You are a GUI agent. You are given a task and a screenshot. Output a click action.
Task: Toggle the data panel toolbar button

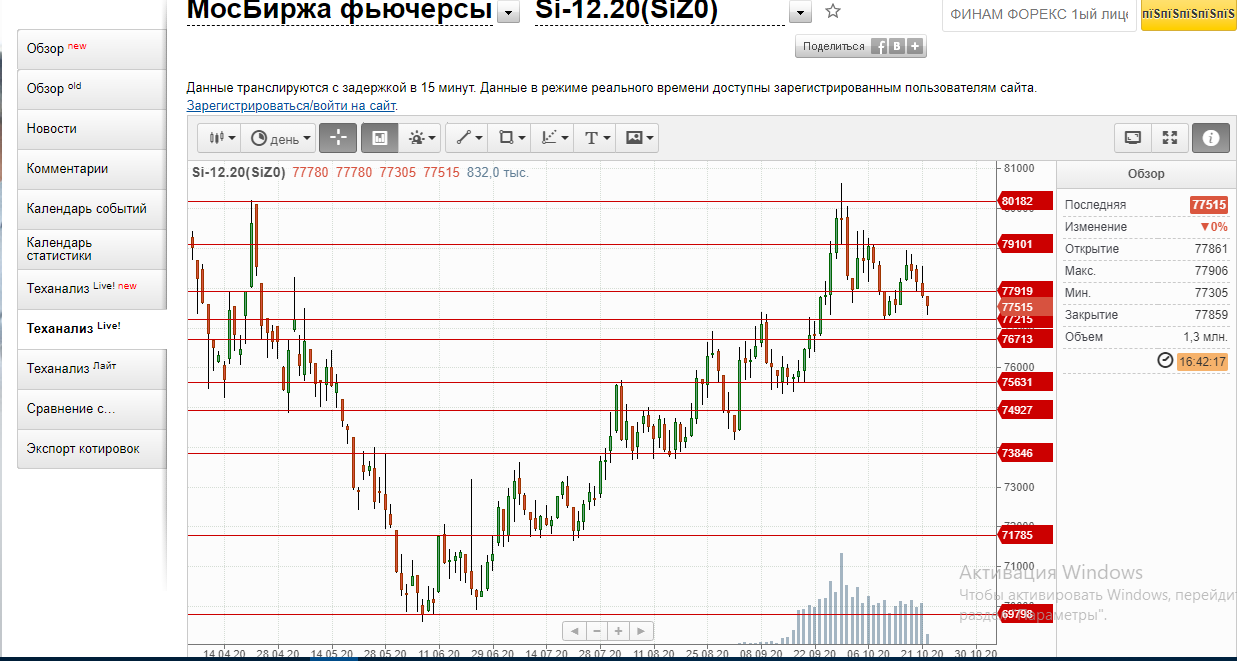tap(379, 138)
